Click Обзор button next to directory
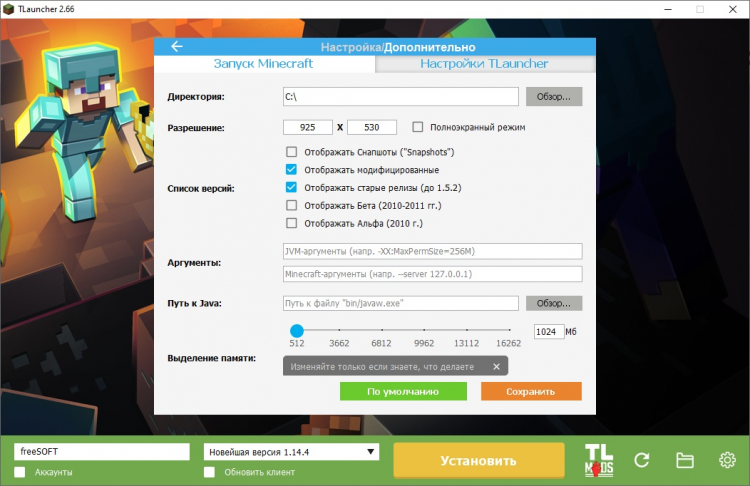Viewport: 750px width, 486px height. point(554,97)
